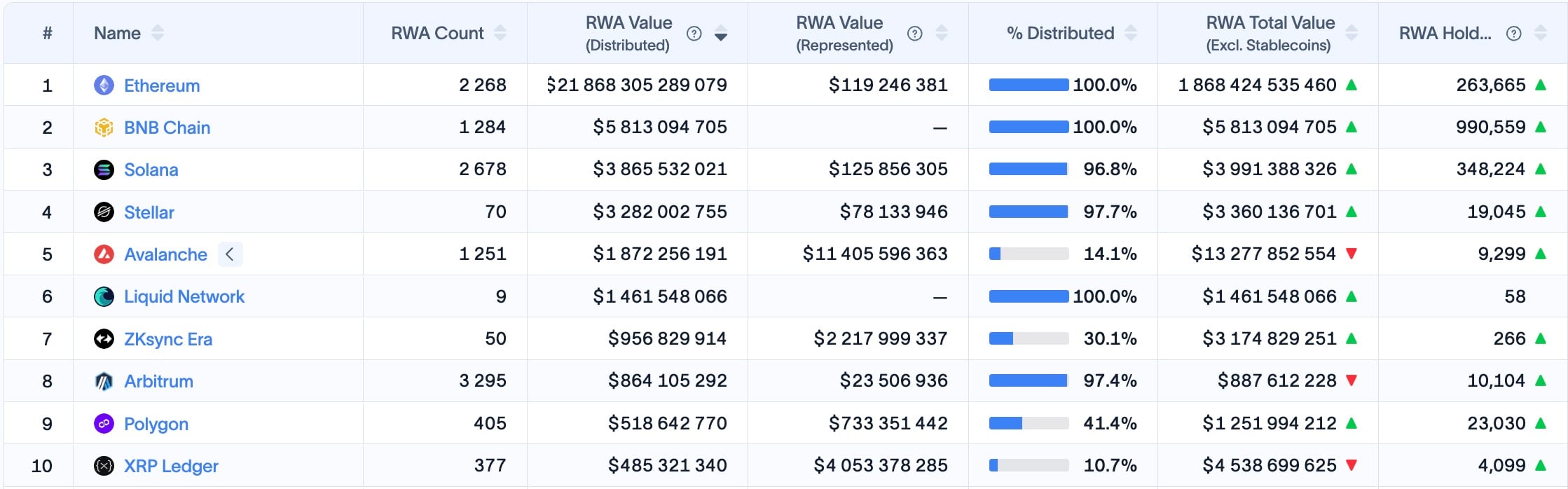Image resolution: width=1568 pixels, height=489 pixels.
Task: Sort table by Name column
Action: click(x=158, y=33)
